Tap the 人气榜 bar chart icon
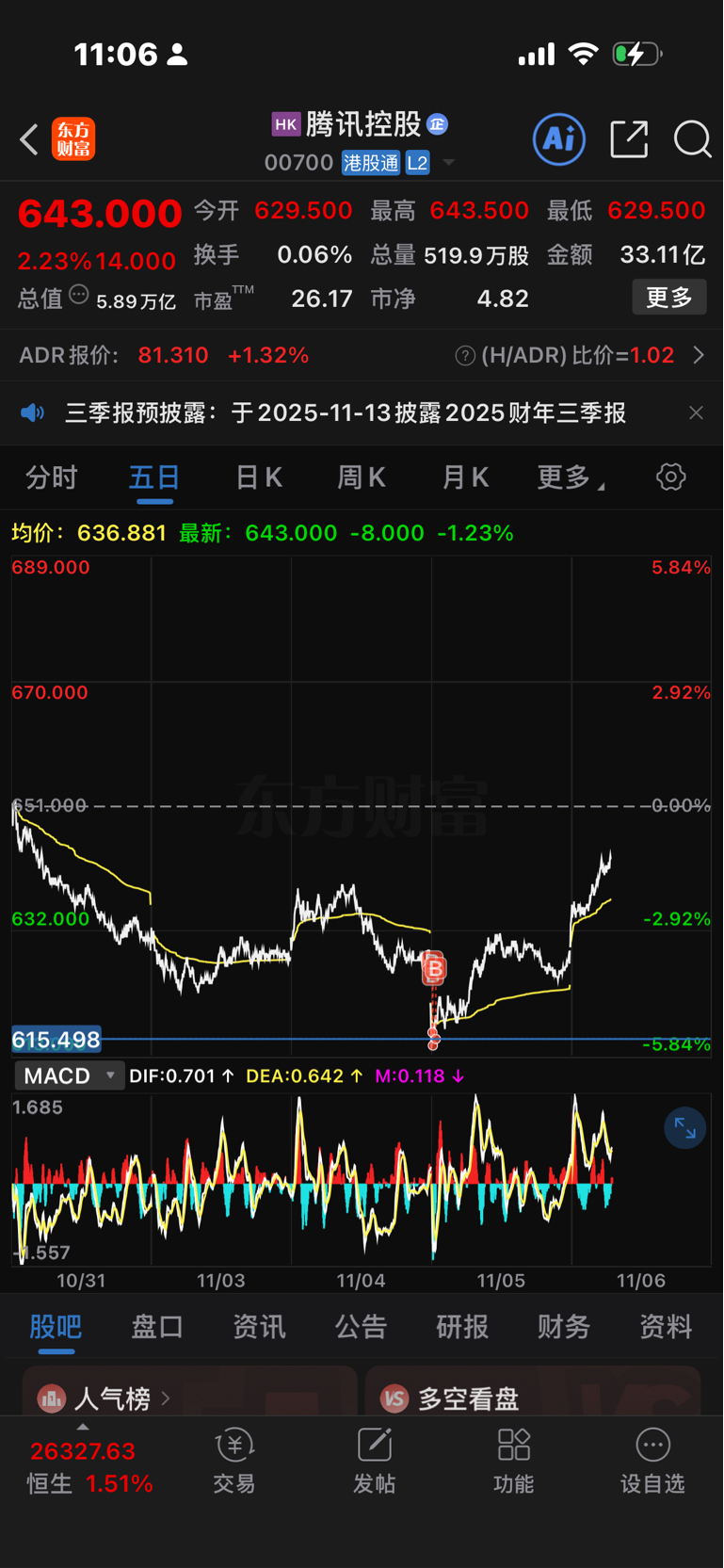This screenshot has height=1568, width=724. (52, 1398)
